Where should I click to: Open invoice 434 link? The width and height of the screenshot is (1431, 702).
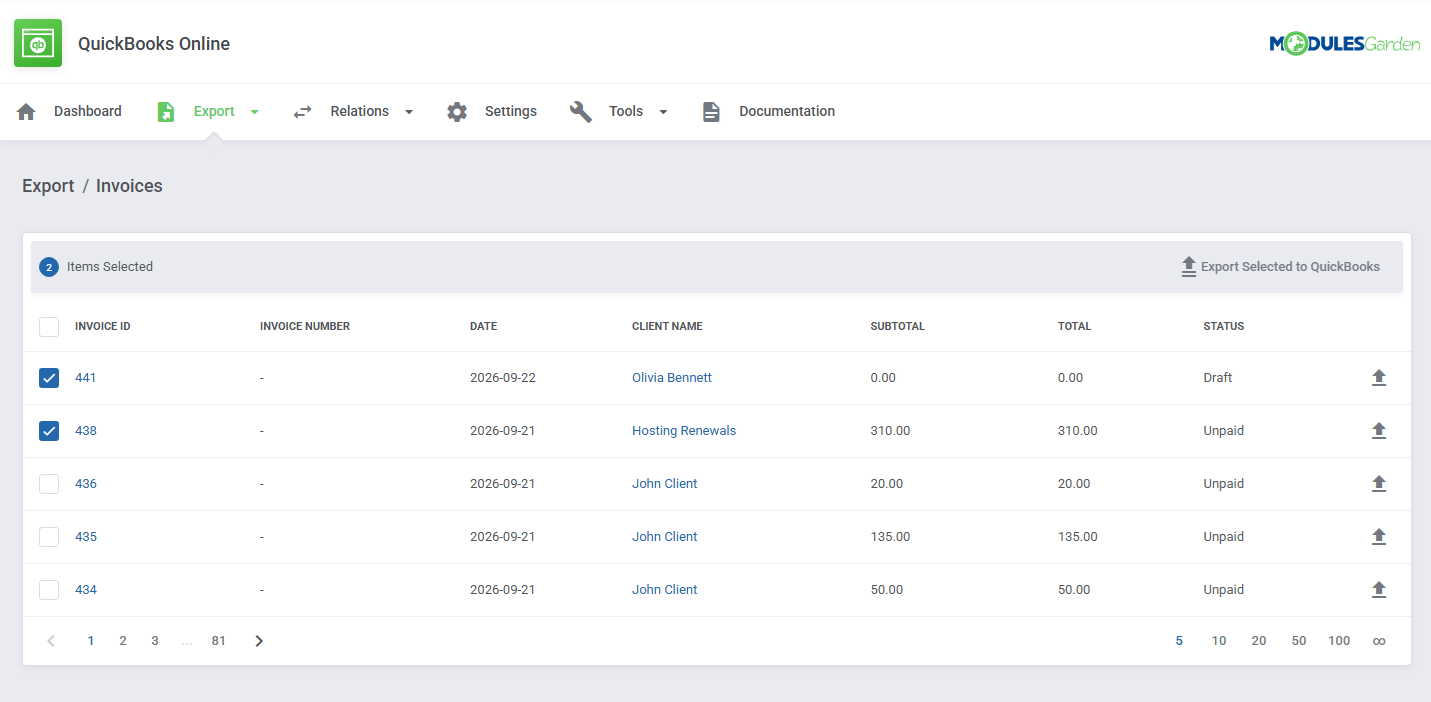click(86, 590)
